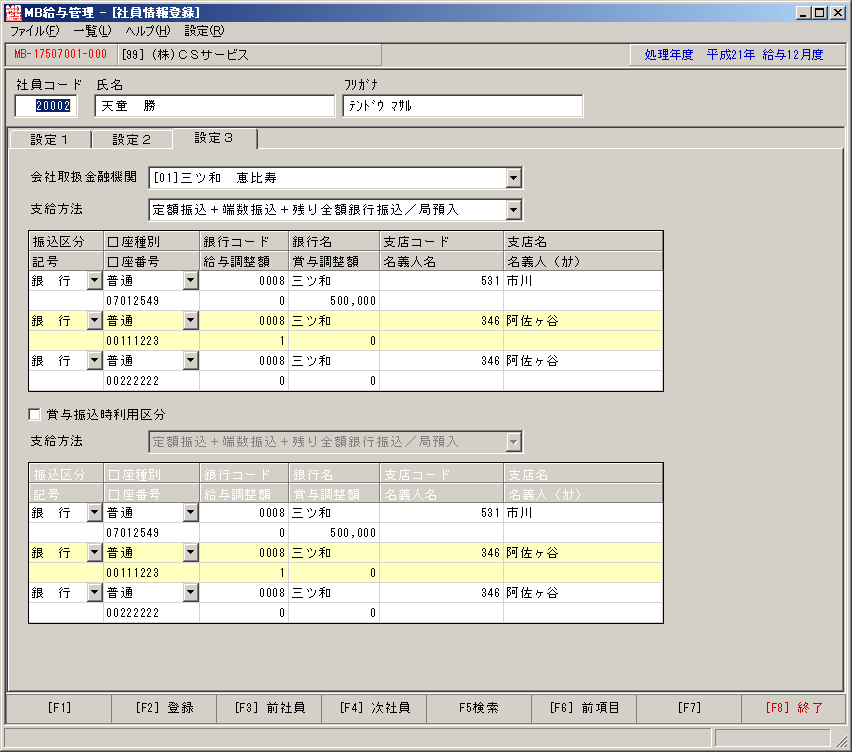Viewport: 852px width, 752px height.
Task: Click the MB給与管理 app icon in title bar
Action: tap(13, 12)
